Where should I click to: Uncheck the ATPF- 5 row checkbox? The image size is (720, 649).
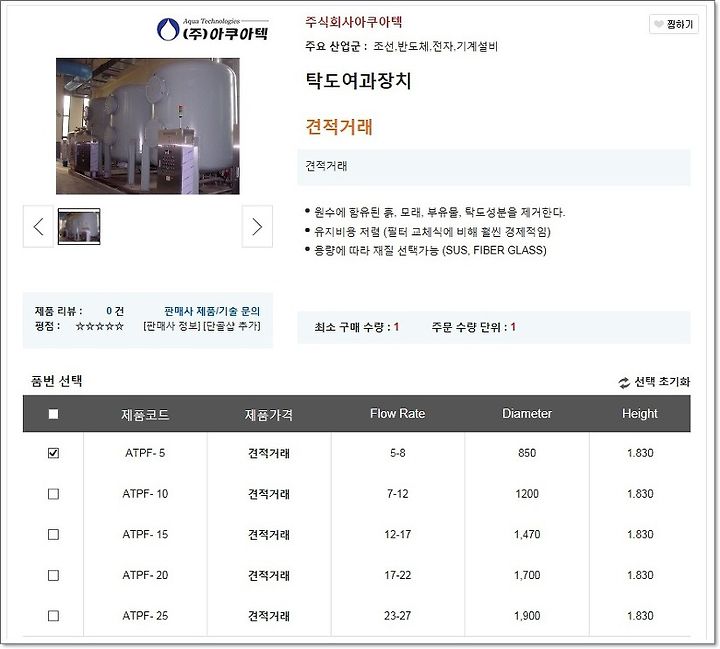coord(53,453)
